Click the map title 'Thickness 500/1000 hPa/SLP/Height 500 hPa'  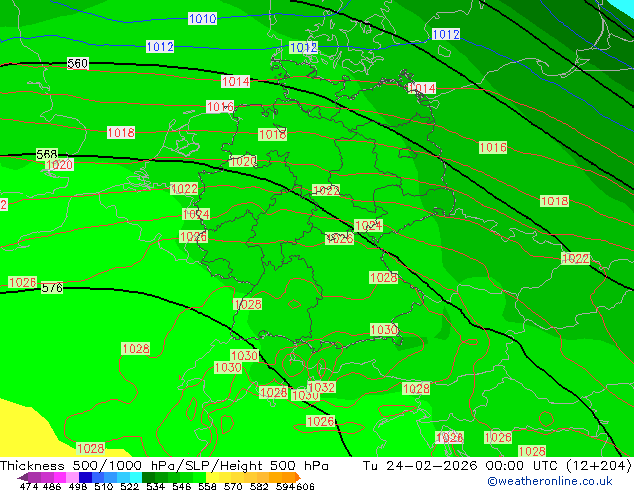164,465
